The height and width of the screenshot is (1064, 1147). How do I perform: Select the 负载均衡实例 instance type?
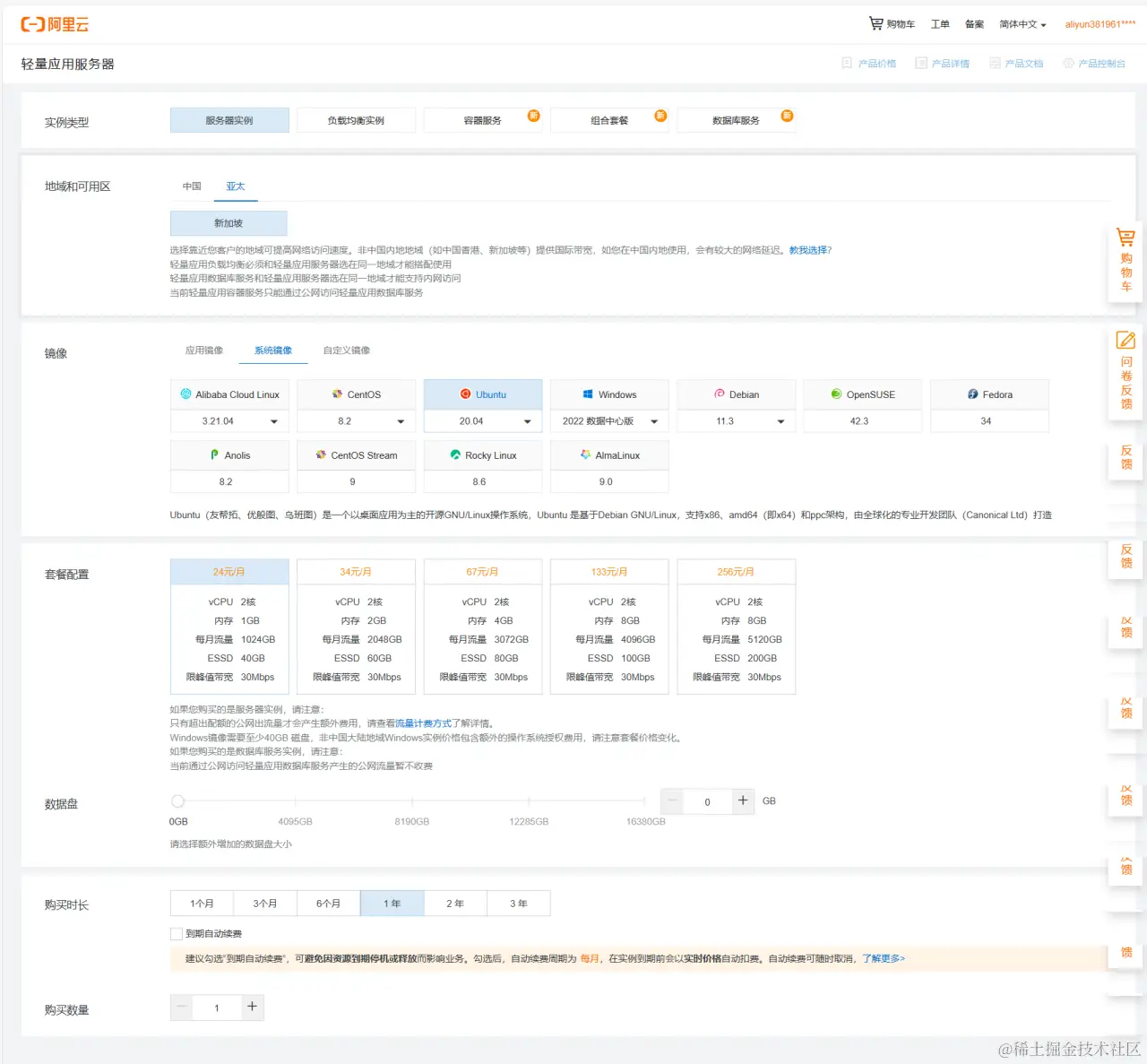click(x=357, y=120)
